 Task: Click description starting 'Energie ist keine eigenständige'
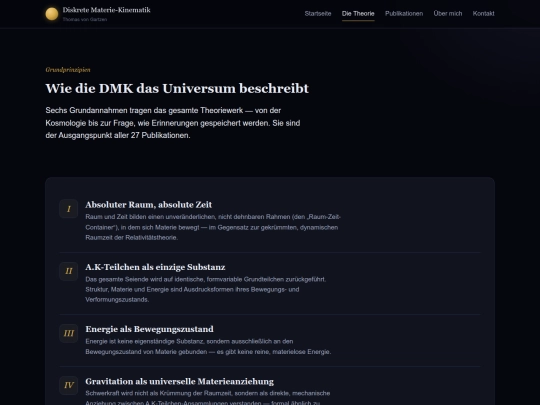pyautogui.click(x=208, y=346)
